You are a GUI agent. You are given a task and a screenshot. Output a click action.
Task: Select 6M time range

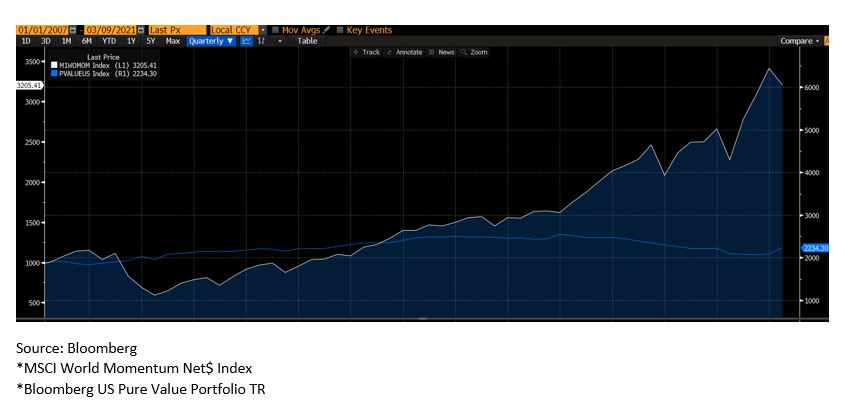[x=87, y=41]
